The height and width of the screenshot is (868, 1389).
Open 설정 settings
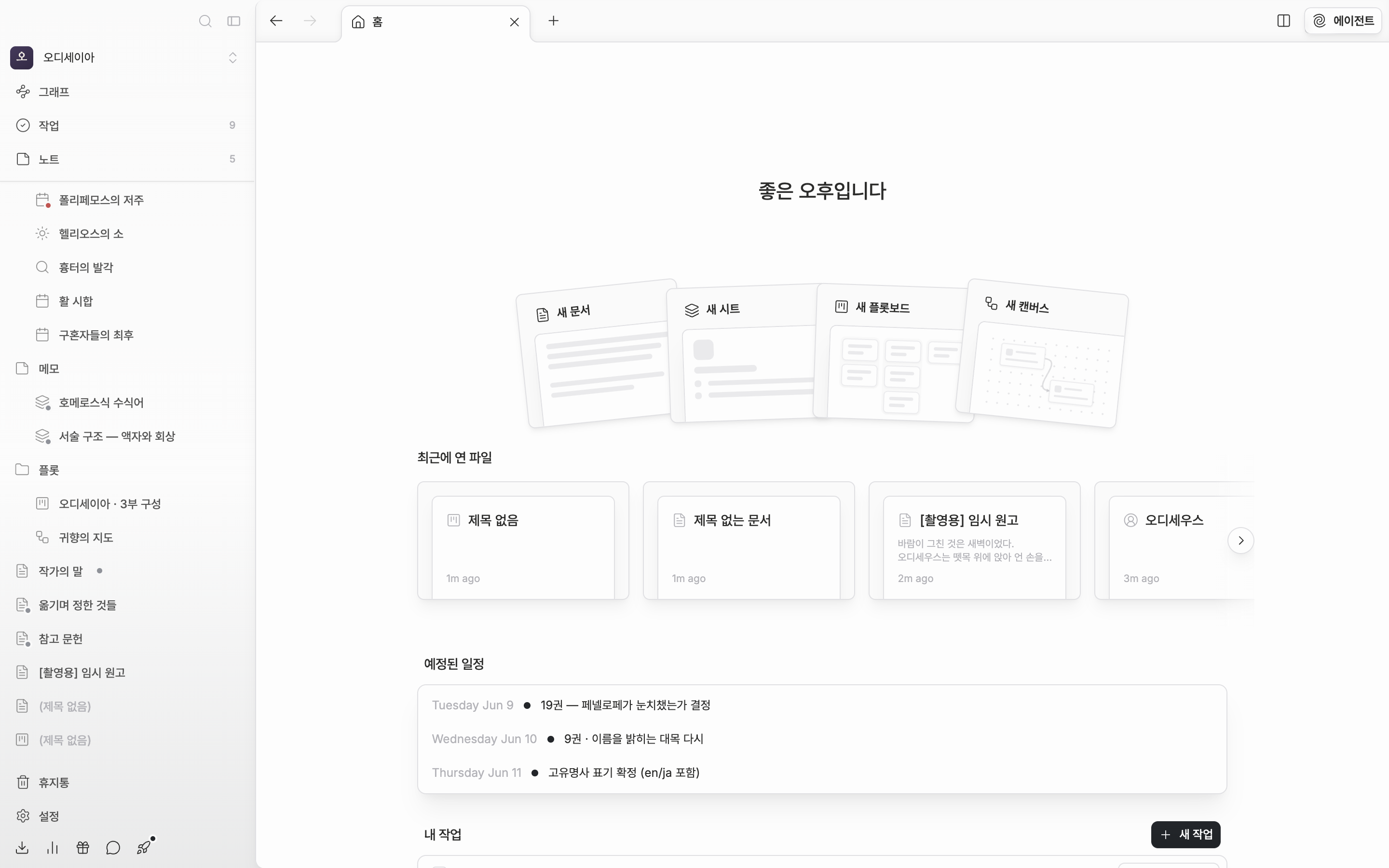pos(127,816)
